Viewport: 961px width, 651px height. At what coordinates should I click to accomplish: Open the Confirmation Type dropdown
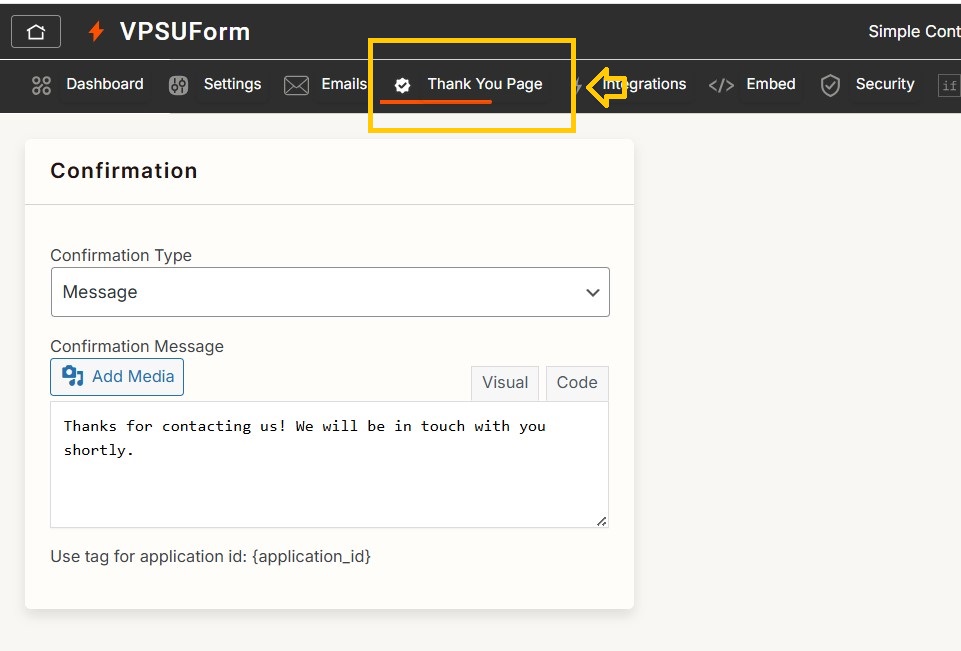pos(330,292)
